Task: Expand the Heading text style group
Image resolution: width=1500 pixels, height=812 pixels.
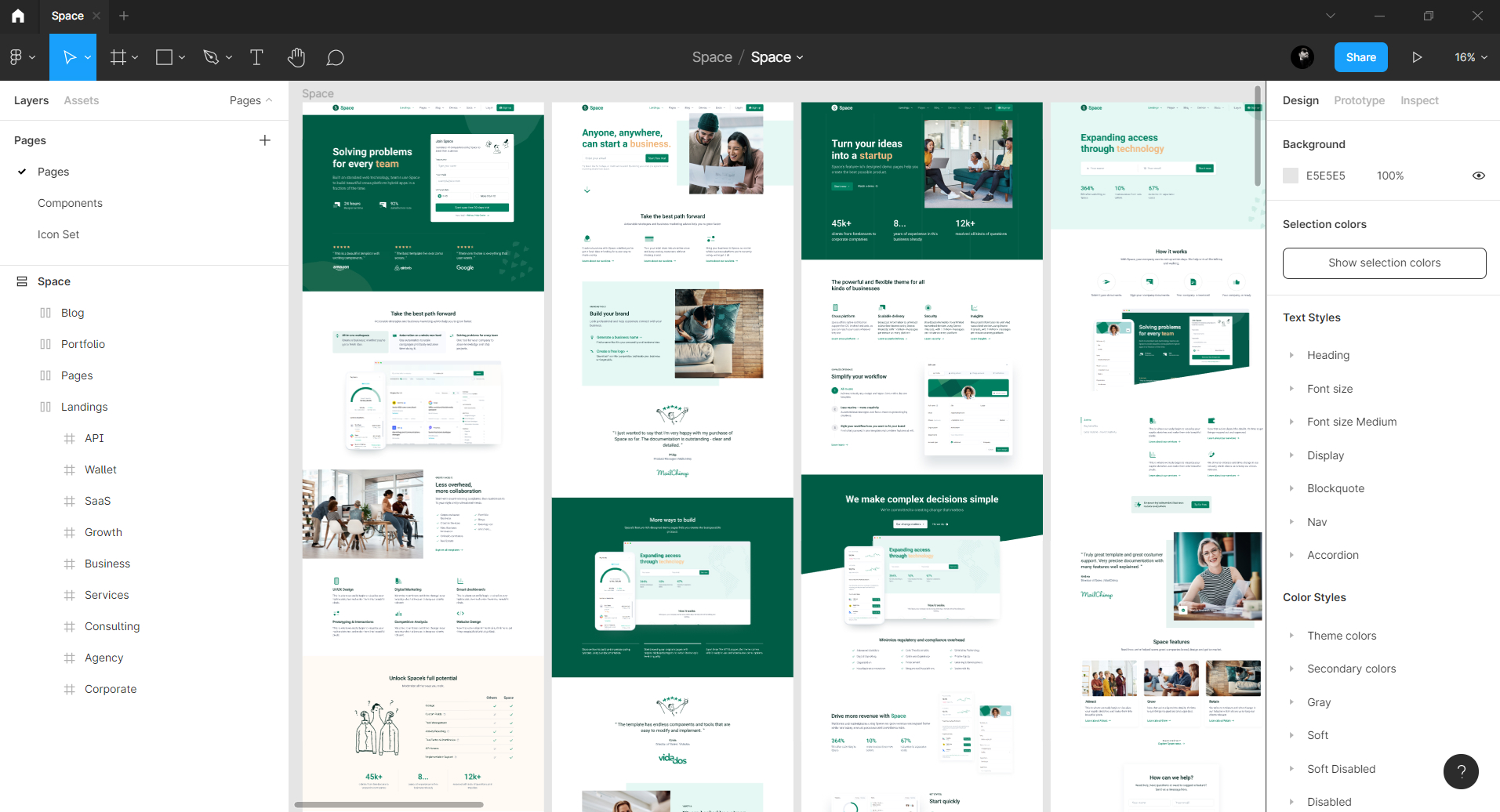Action: [1291, 355]
